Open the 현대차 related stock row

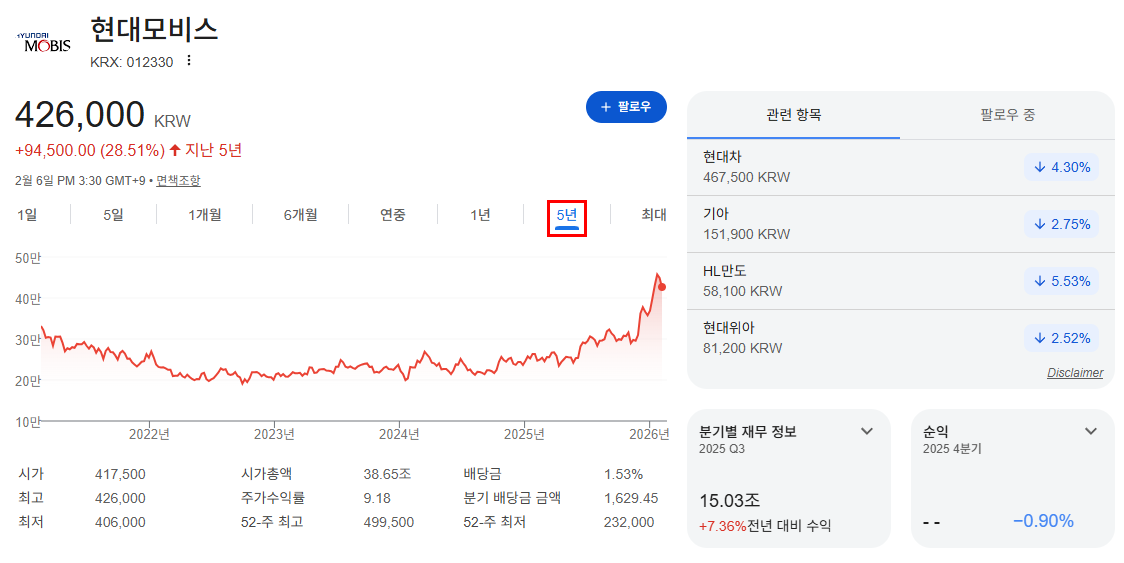point(901,167)
